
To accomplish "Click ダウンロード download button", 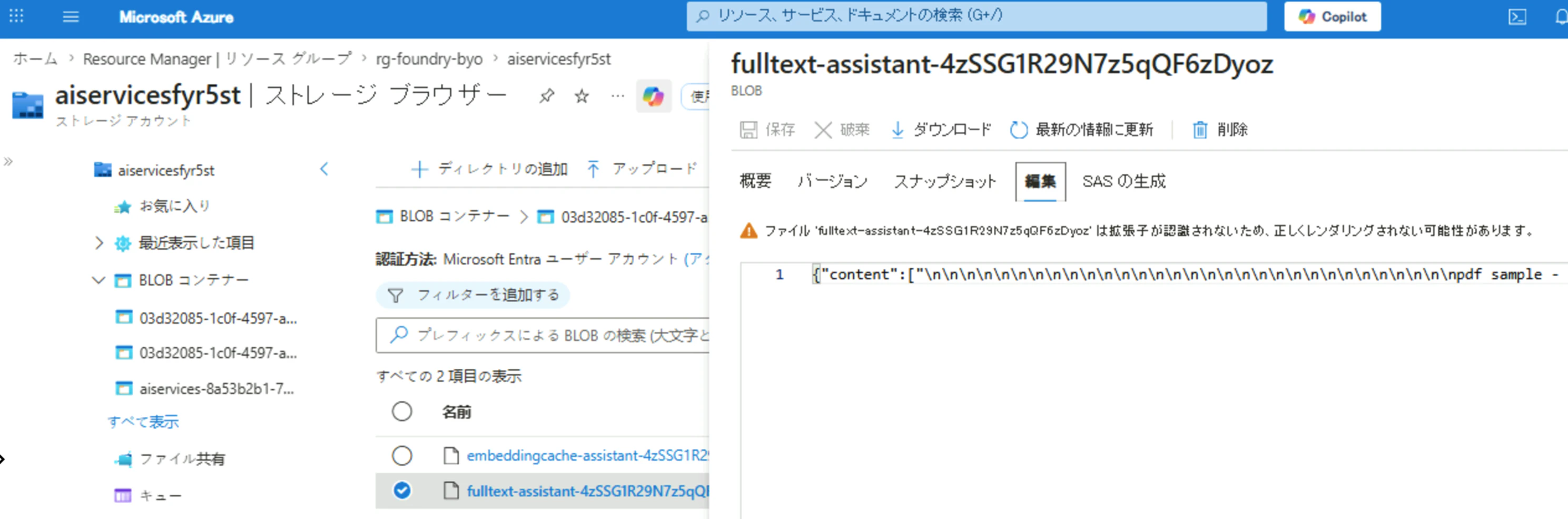I will point(941,129).
